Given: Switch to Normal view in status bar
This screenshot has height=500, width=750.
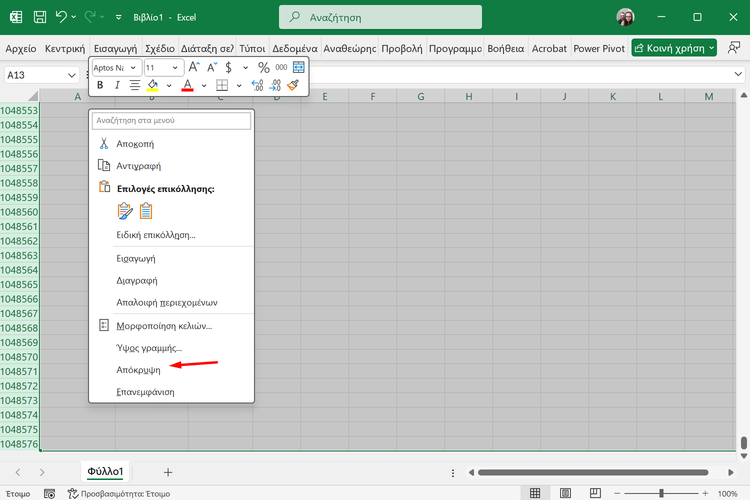Looking at the screenshot, I should point(536,493).
